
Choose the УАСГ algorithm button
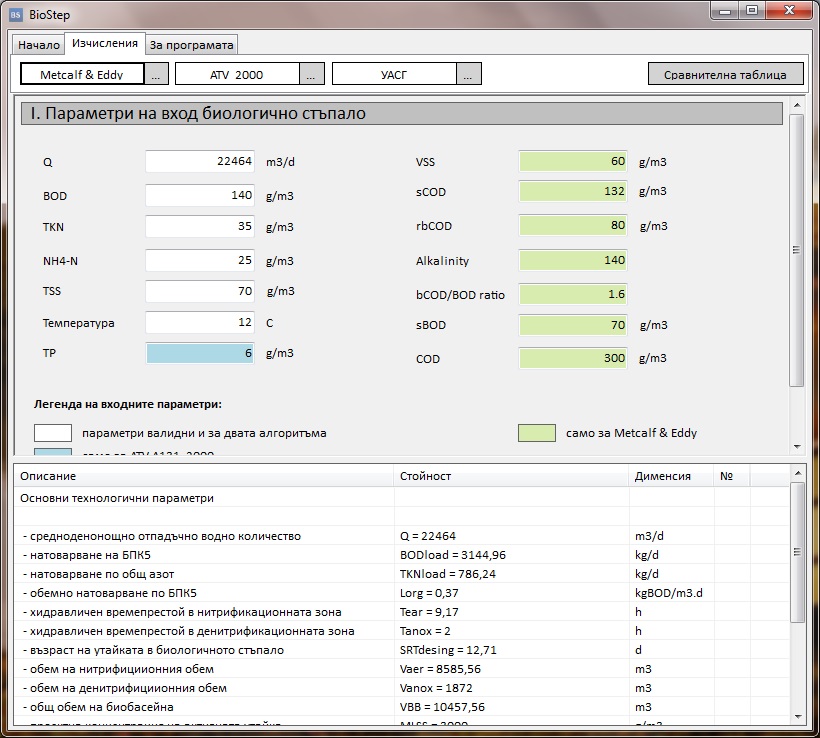[x=394, y=74]
